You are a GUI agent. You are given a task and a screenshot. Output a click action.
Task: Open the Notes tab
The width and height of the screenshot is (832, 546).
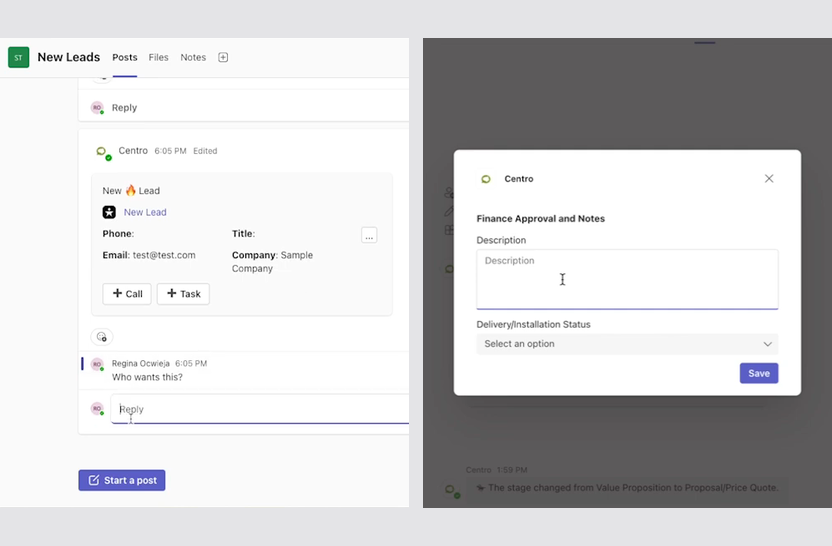(x=193, y=57)
